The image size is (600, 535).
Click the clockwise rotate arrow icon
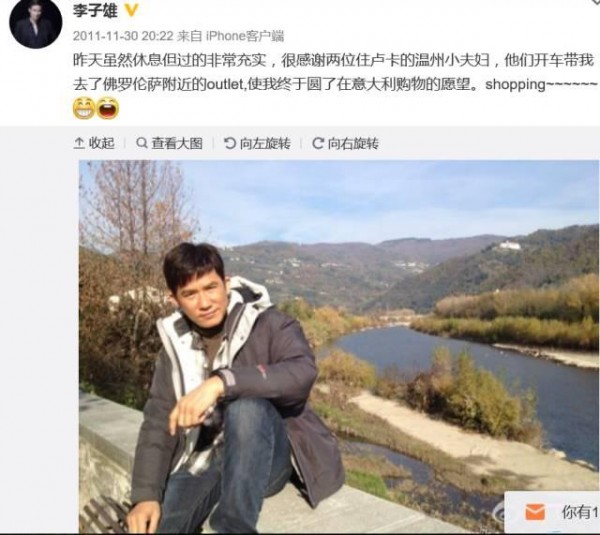[318, 144]
